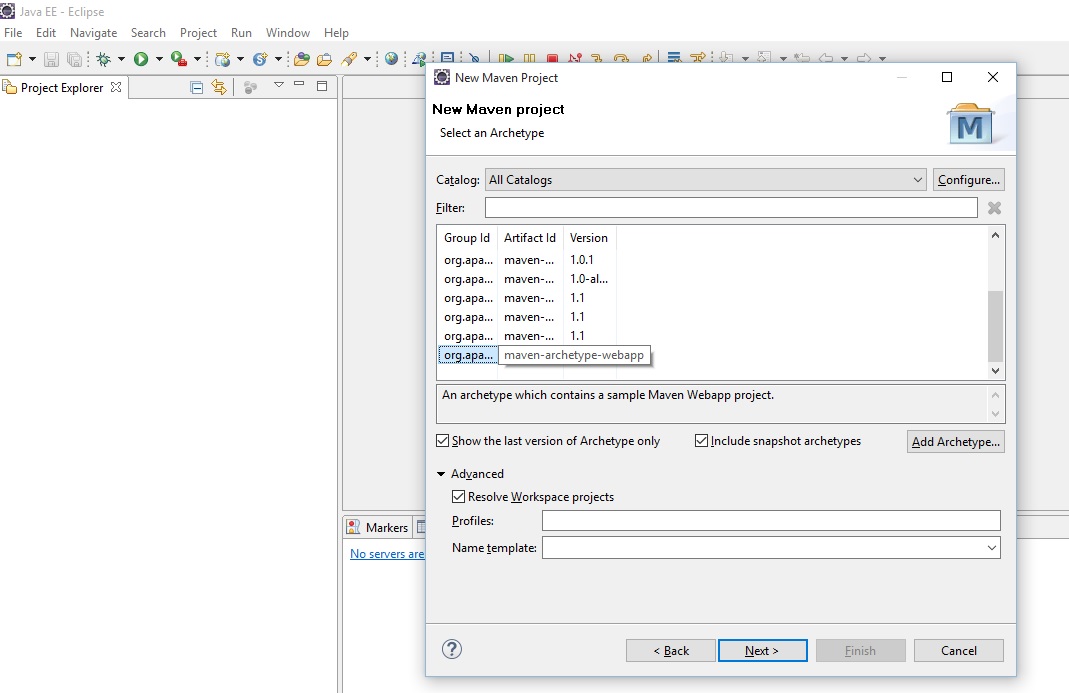
Task: Click the Debug bug icon
Action: [104, 59]
